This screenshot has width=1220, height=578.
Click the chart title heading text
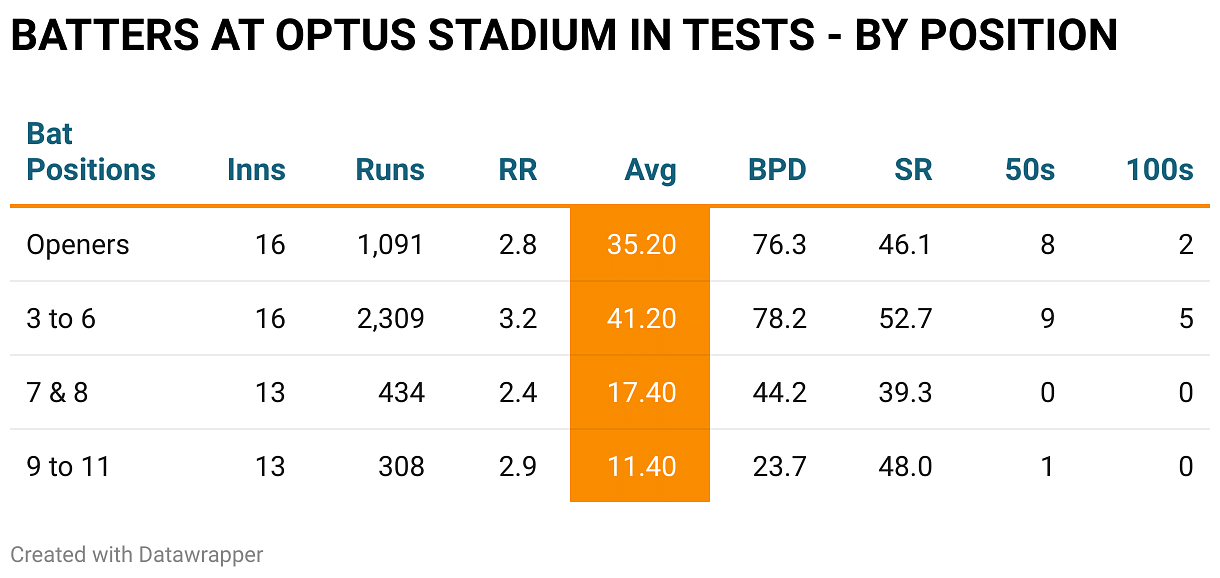[x=564, y=36]
